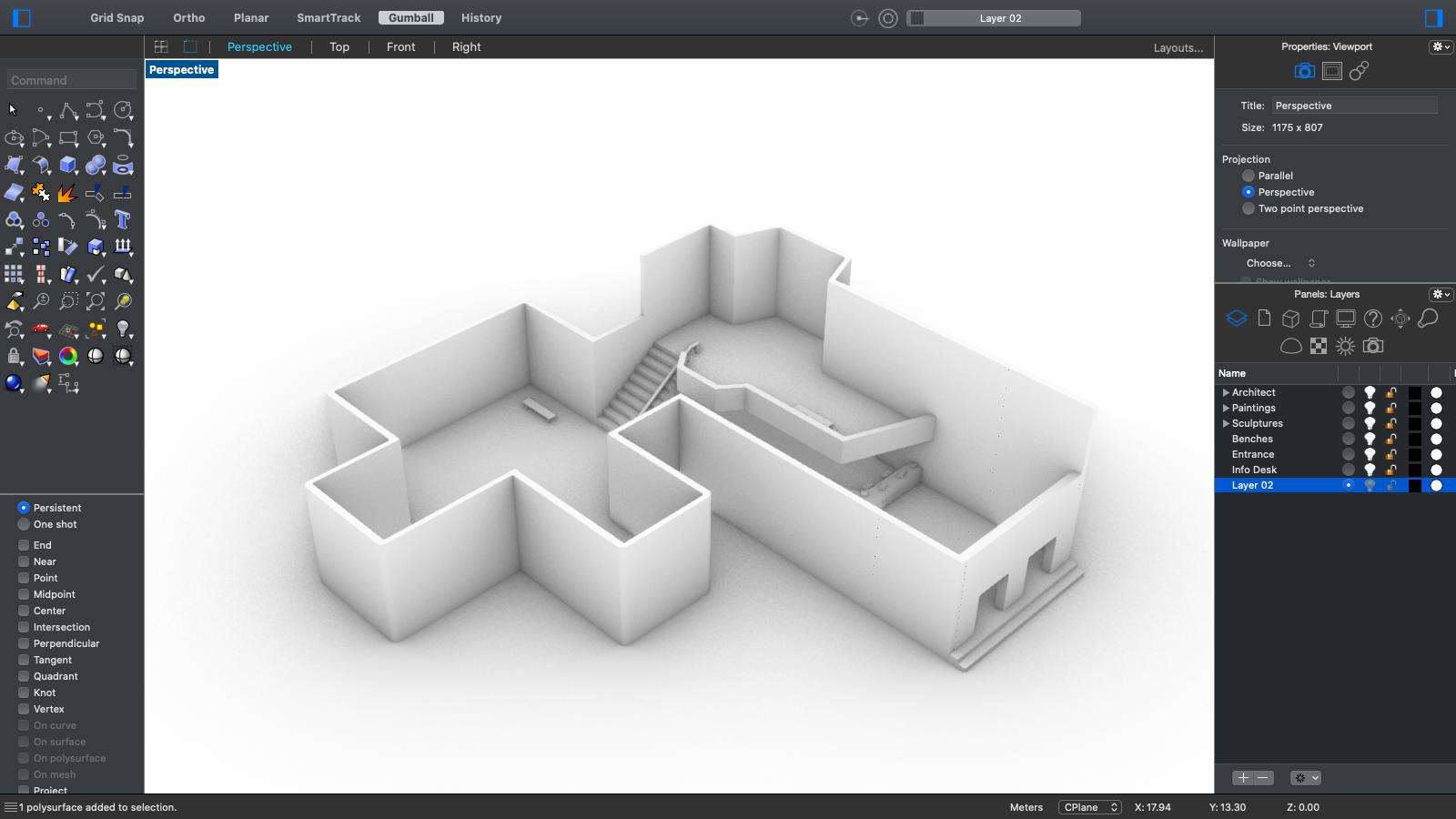Select the Box solid tool
This screenshot has width=1456, height=819.
pos(68,165)
